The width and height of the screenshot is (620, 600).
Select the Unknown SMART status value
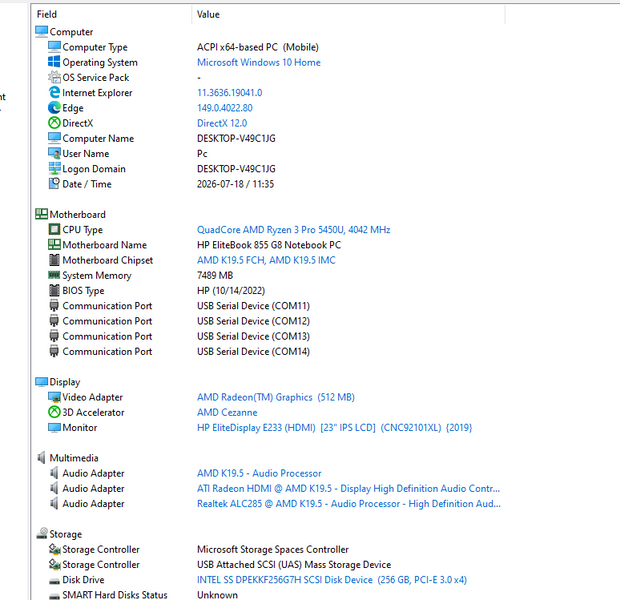click(x=217, y=595)
